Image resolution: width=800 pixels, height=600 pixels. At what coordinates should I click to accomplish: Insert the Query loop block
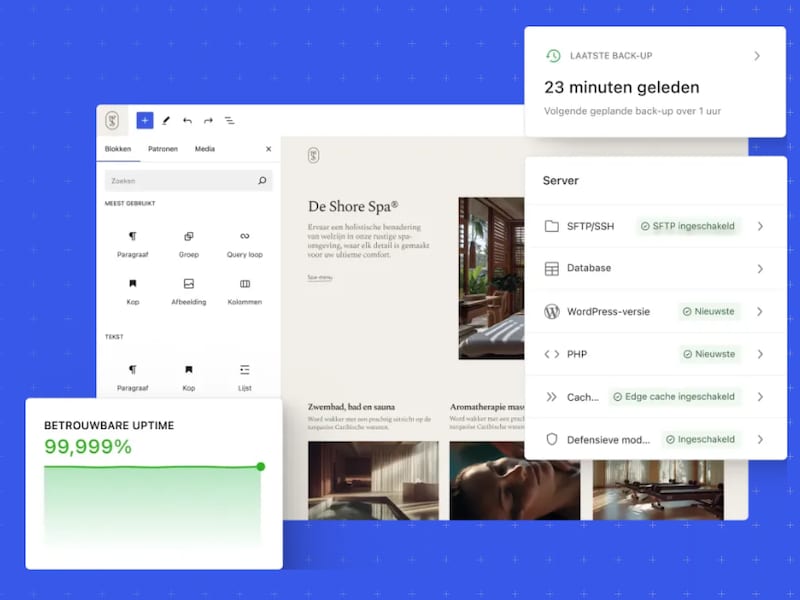coord(245,244)
